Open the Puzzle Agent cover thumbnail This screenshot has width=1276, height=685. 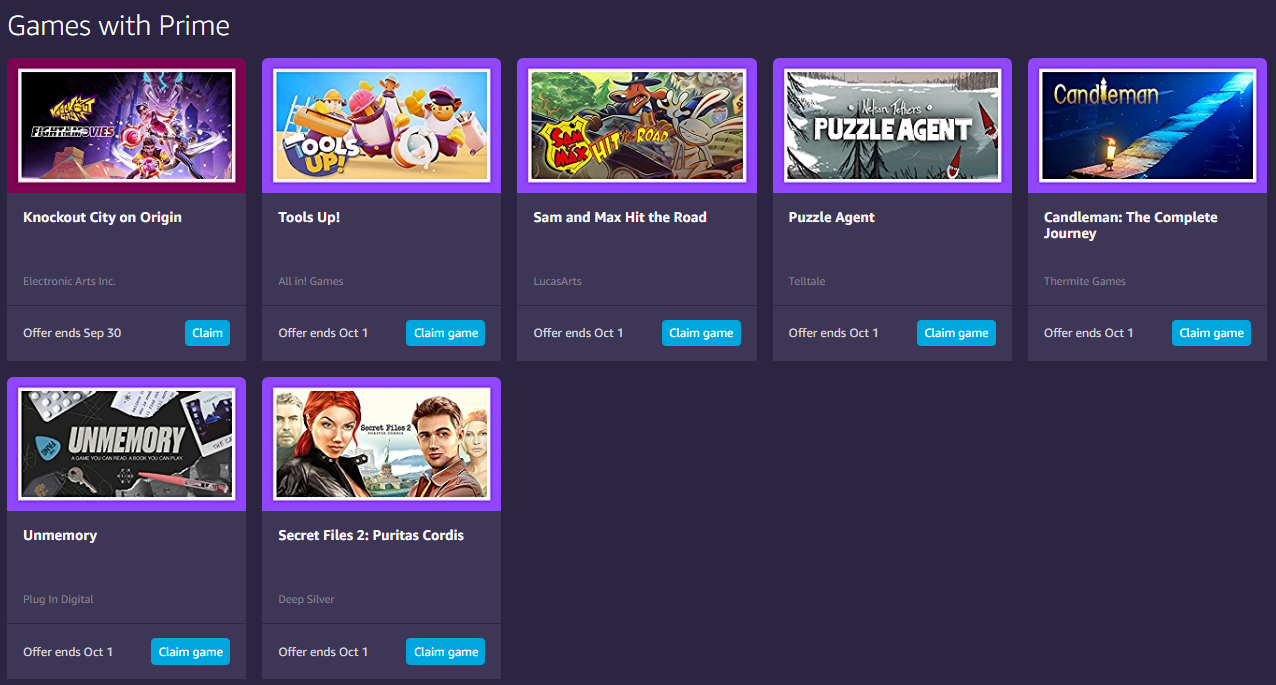(x=892, y=125)
